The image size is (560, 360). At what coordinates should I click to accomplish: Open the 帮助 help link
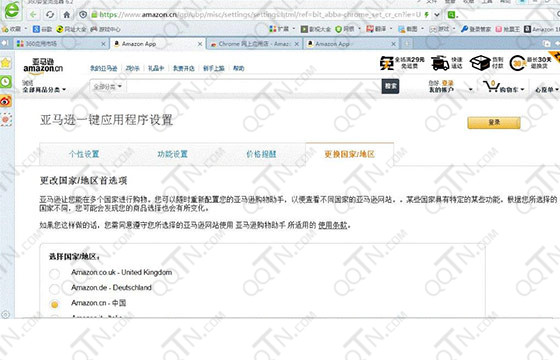(238, 68)
